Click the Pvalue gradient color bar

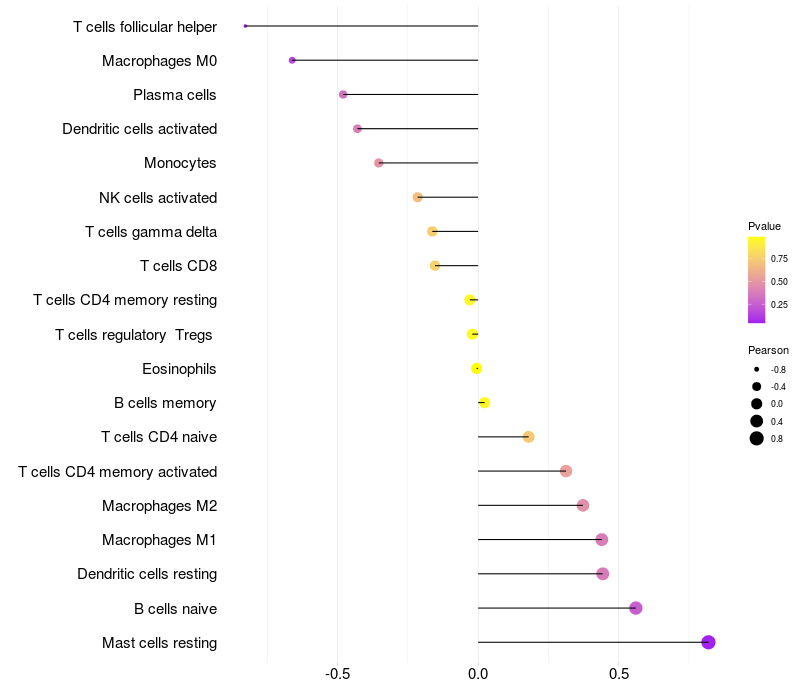[x=757, y=280]
